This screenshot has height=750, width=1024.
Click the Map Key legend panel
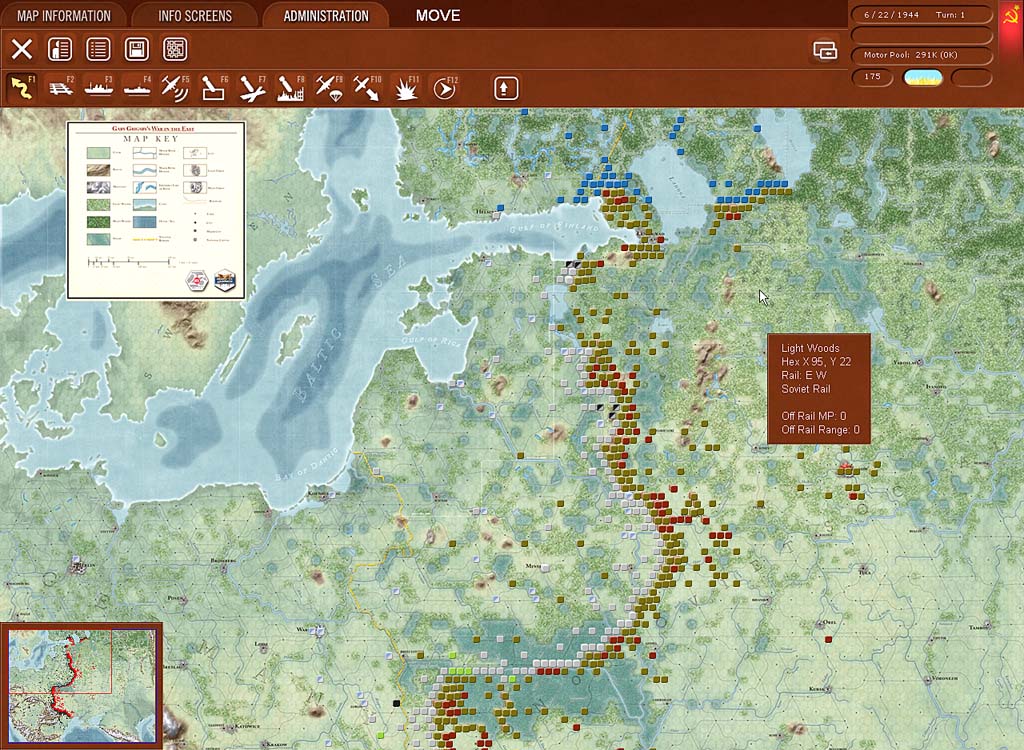coord(156,210)
